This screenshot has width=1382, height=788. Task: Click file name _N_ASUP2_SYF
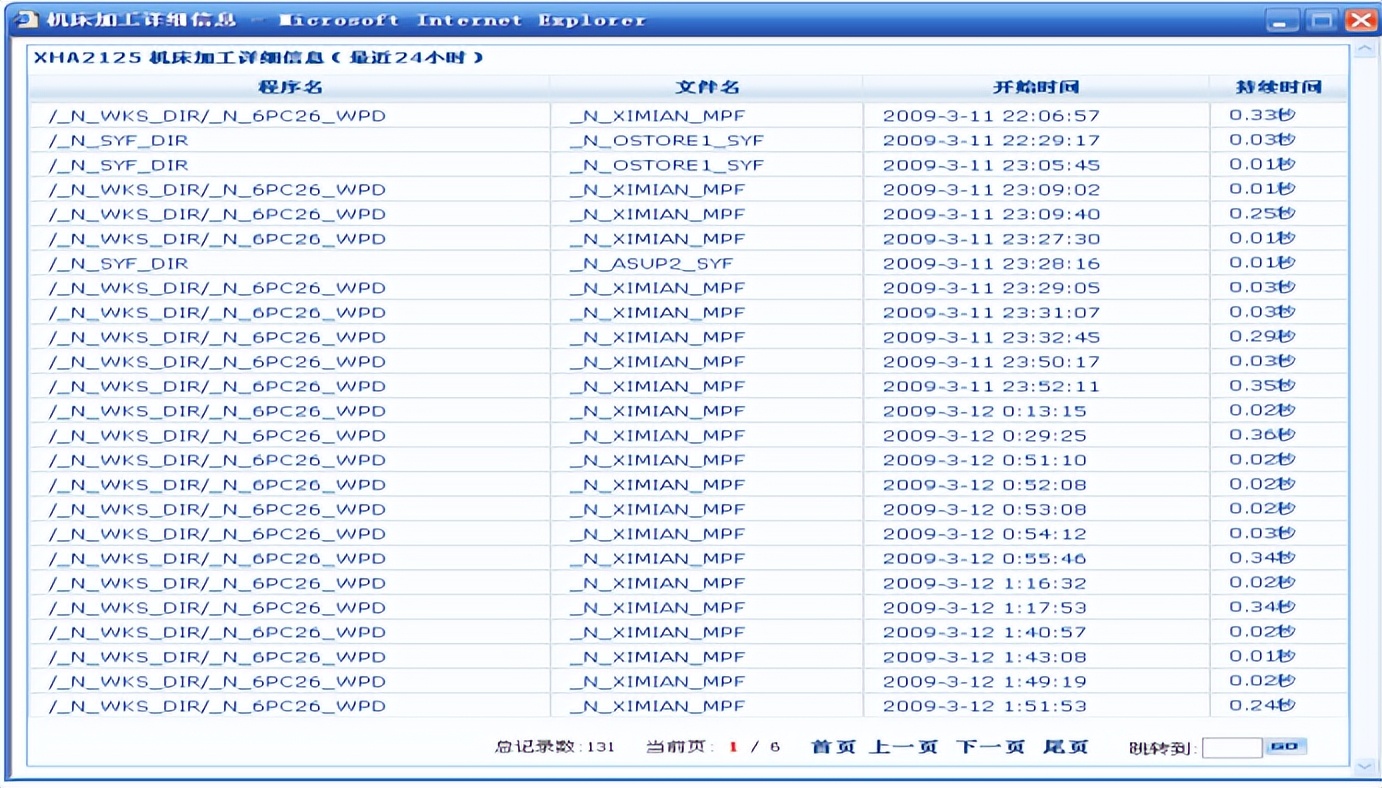click(x=651, y=264)
